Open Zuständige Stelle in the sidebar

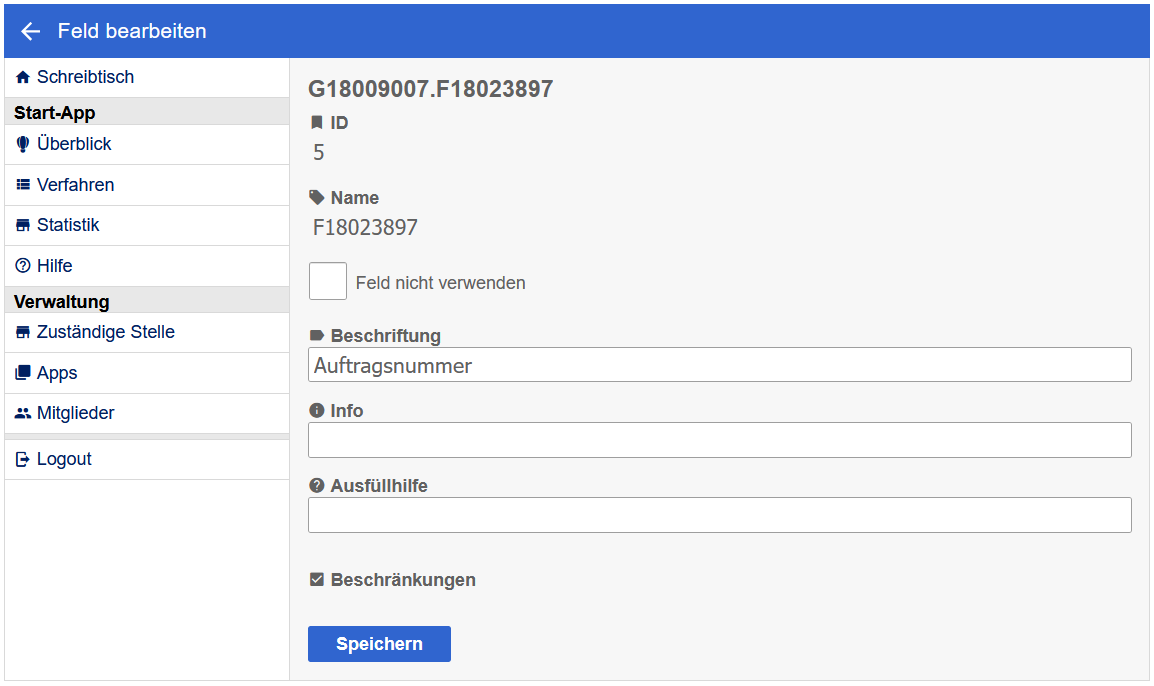click(105, 332)
